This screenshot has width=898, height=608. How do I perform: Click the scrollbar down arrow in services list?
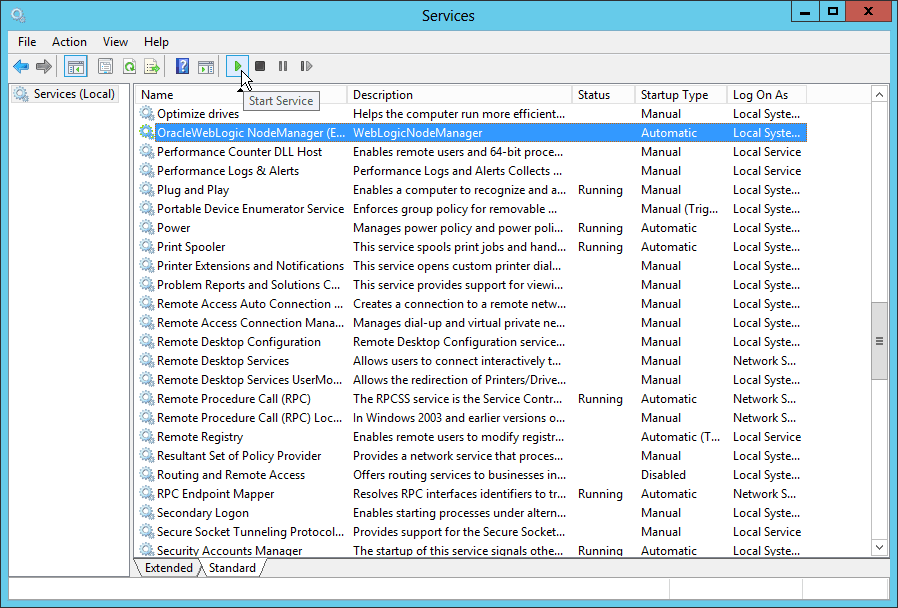[x=880, y=547]
